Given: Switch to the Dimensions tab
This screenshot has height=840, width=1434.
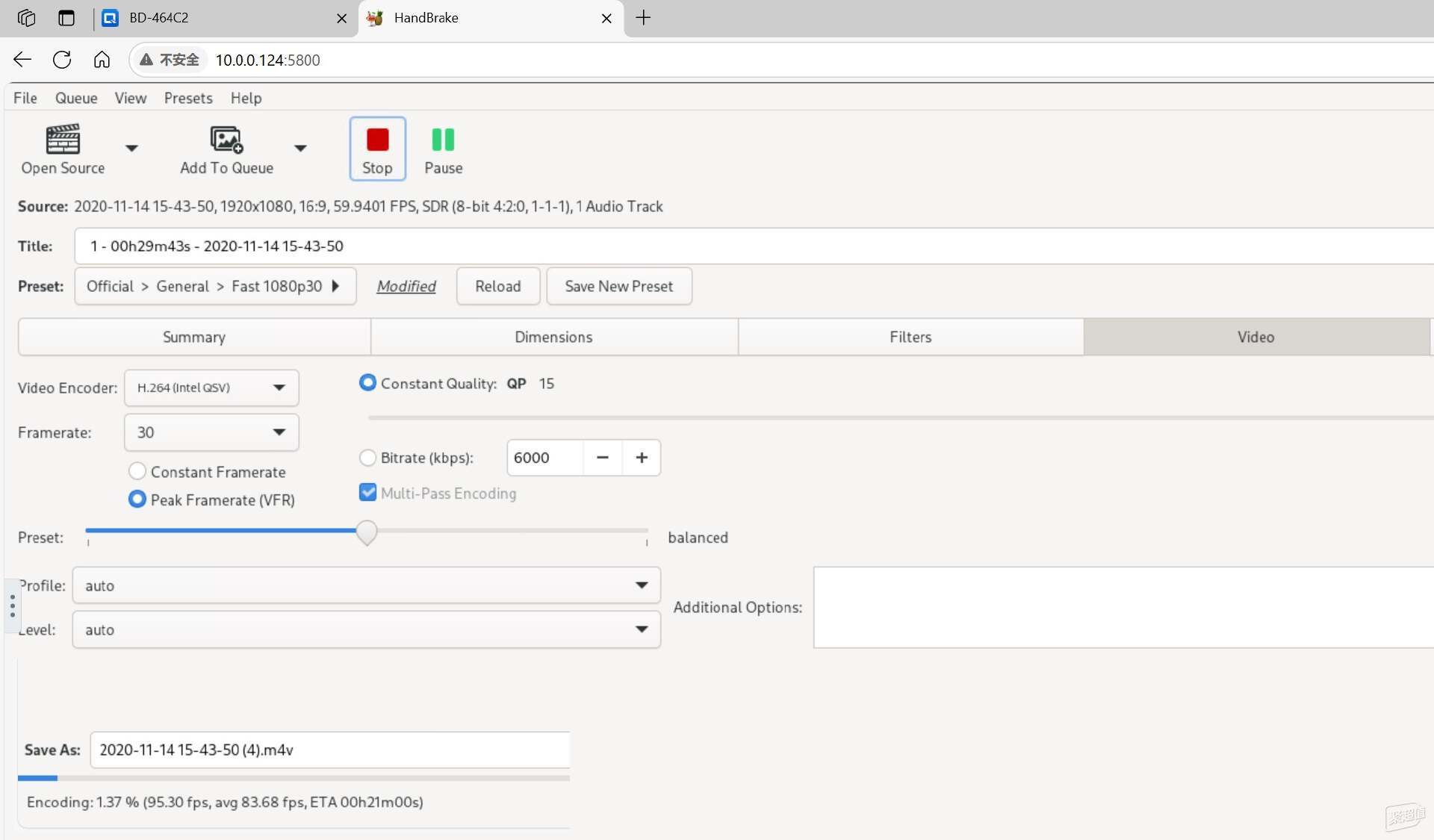Looking at the screenshot, I should click(553, 337).
